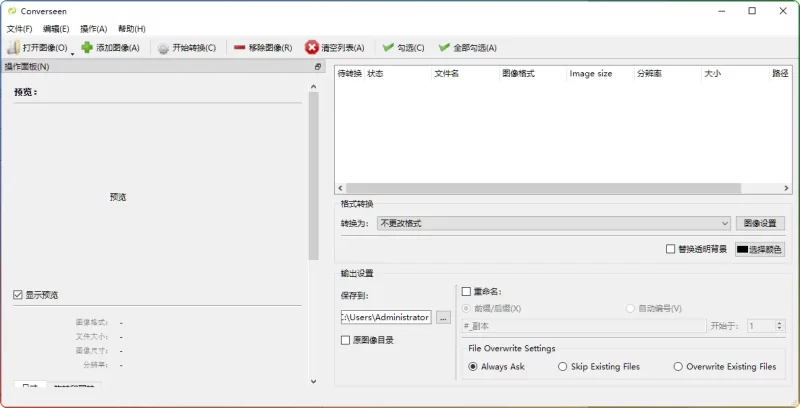Click the red minus 移除图像(R) icon
The image size is (800, 408).
coord(239,47)
